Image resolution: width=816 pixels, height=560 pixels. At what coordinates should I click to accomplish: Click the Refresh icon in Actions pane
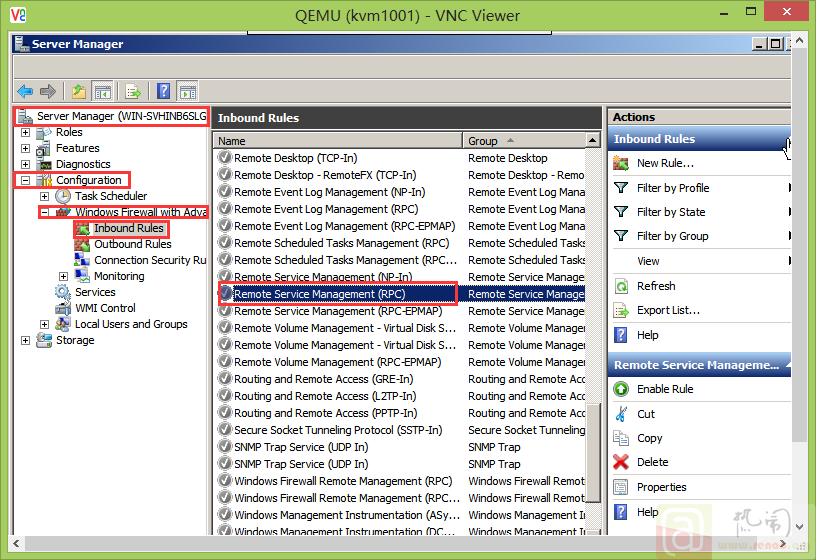(x=621, y=286)
